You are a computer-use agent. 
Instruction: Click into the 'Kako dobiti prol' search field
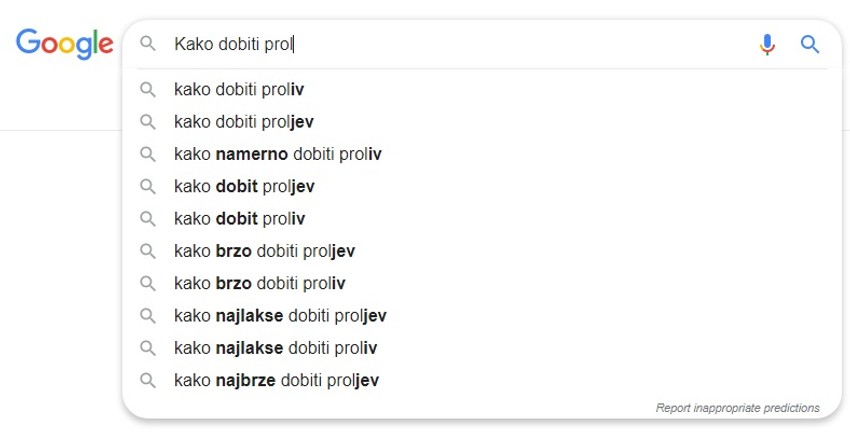[450, 44]
